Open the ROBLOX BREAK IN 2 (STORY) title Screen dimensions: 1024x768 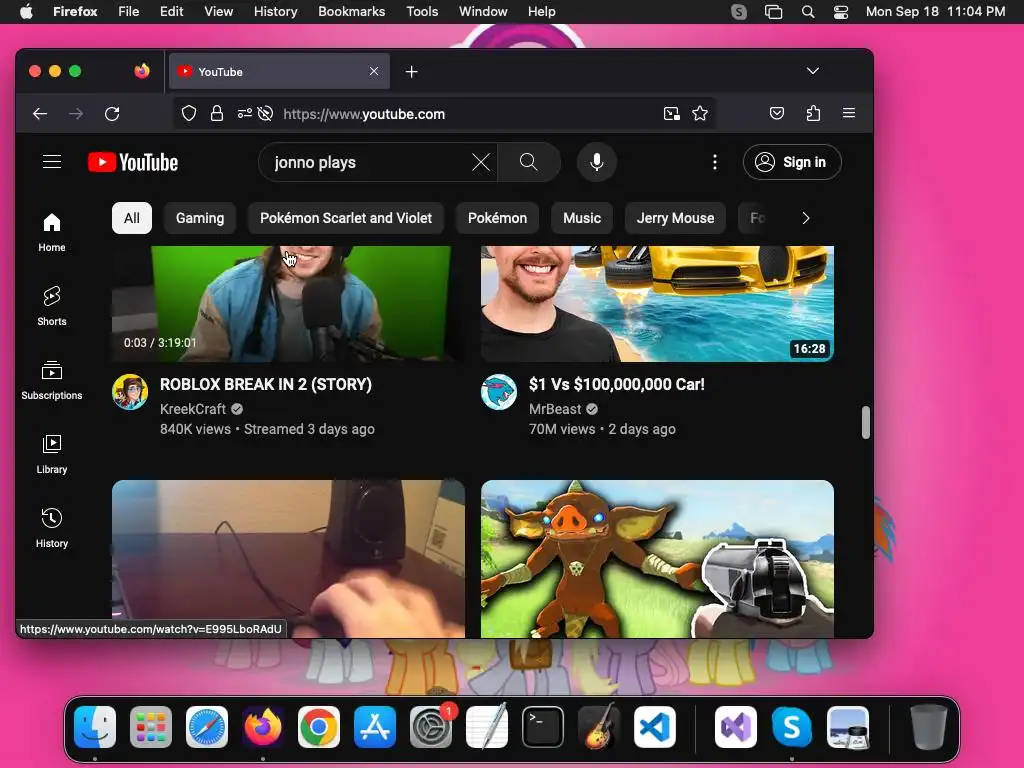pyautogui.click(x=266, y=384)
